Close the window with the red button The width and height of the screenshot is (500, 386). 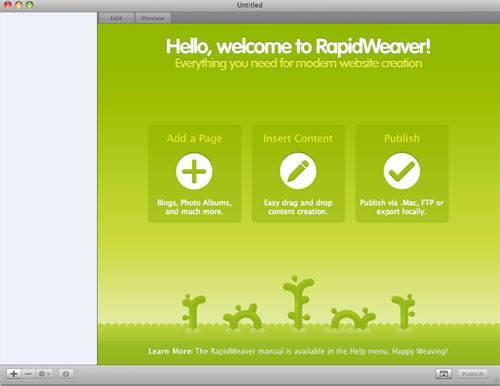tap(7, 5)
